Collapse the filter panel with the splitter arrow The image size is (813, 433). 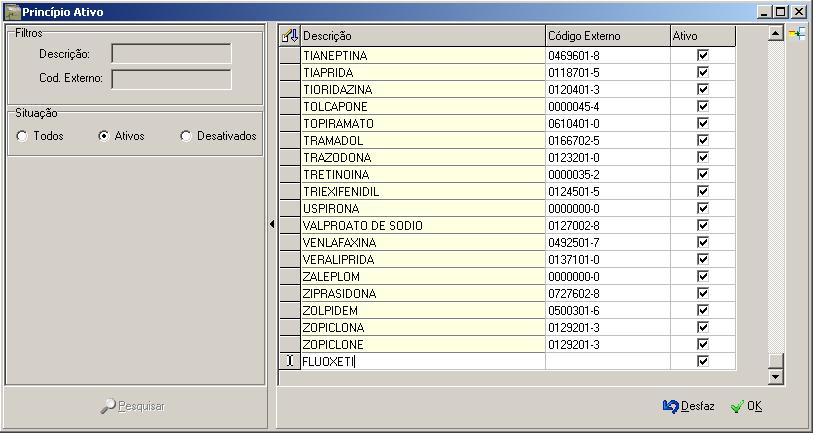272,225
